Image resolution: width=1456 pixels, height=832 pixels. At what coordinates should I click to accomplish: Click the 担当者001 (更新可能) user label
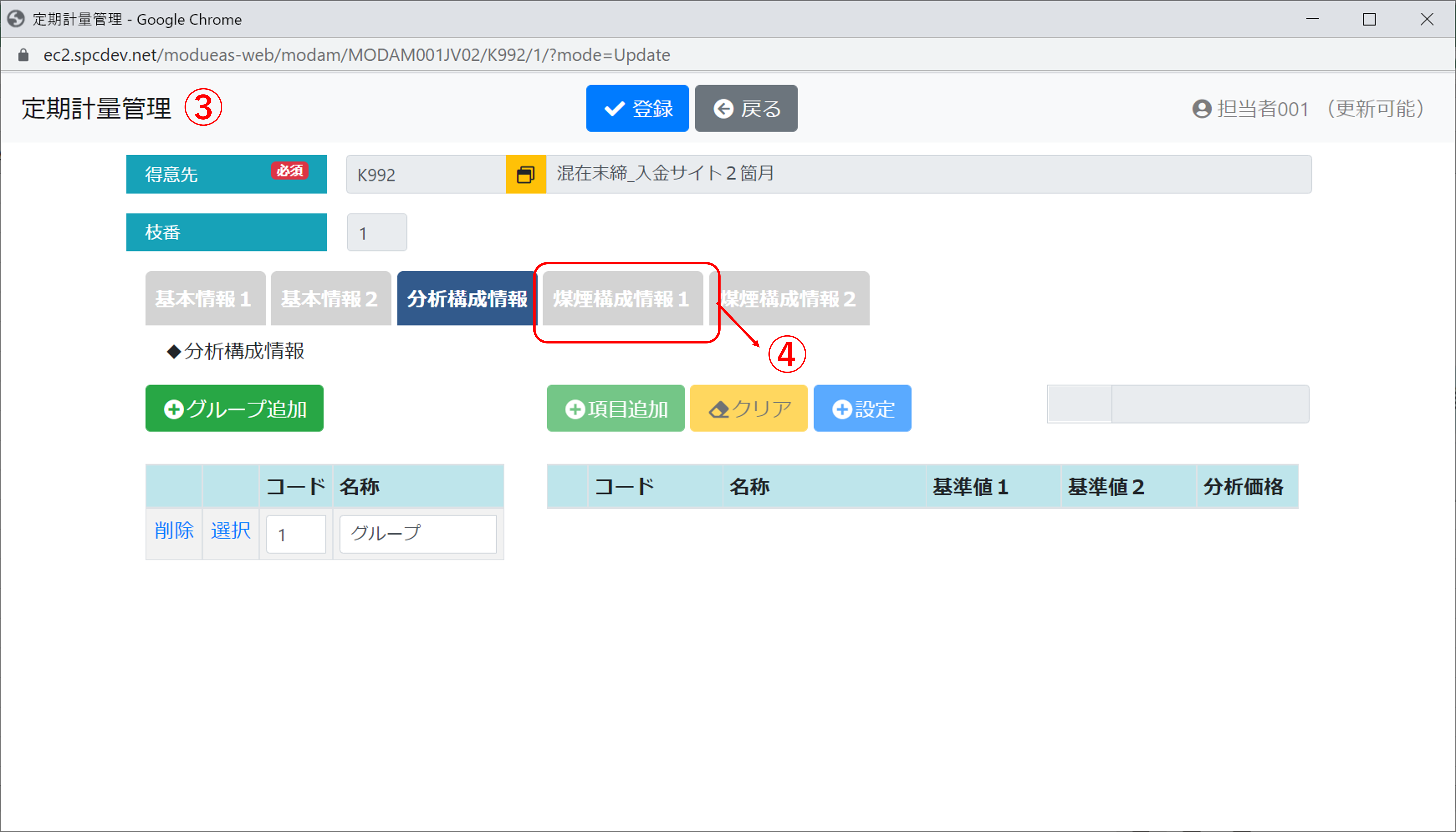(x=1321, y=109)
